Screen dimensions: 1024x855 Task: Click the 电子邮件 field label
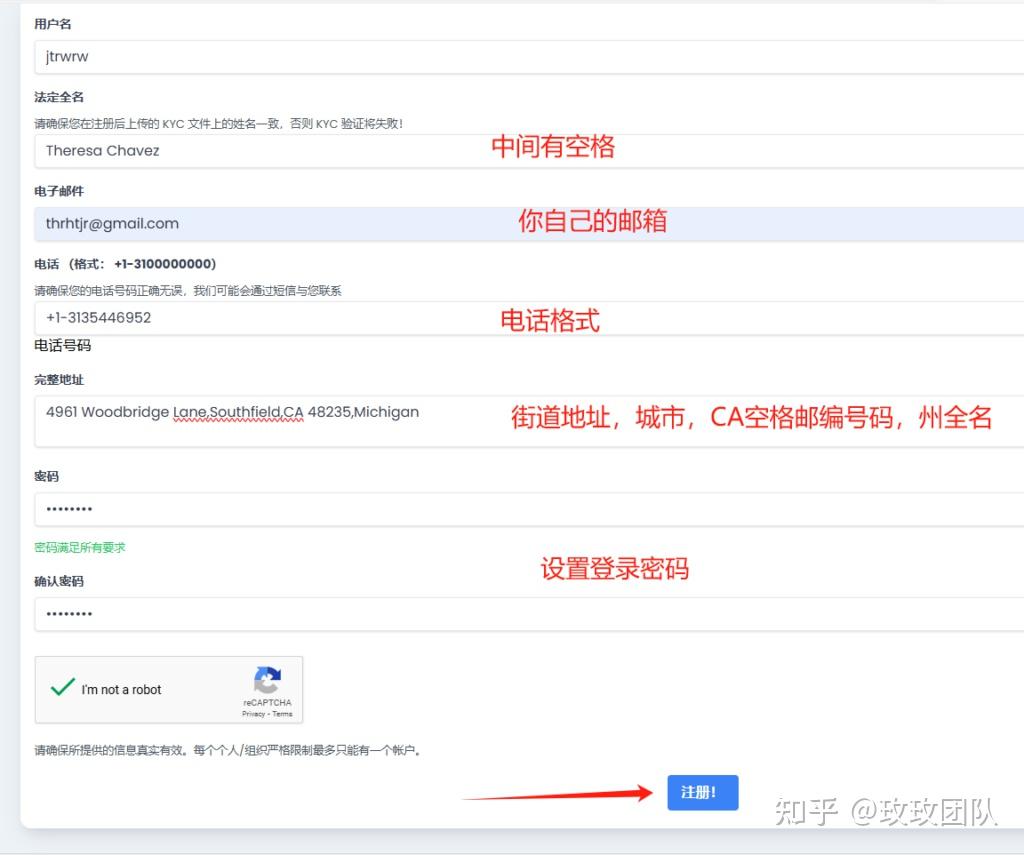point(58,191)
